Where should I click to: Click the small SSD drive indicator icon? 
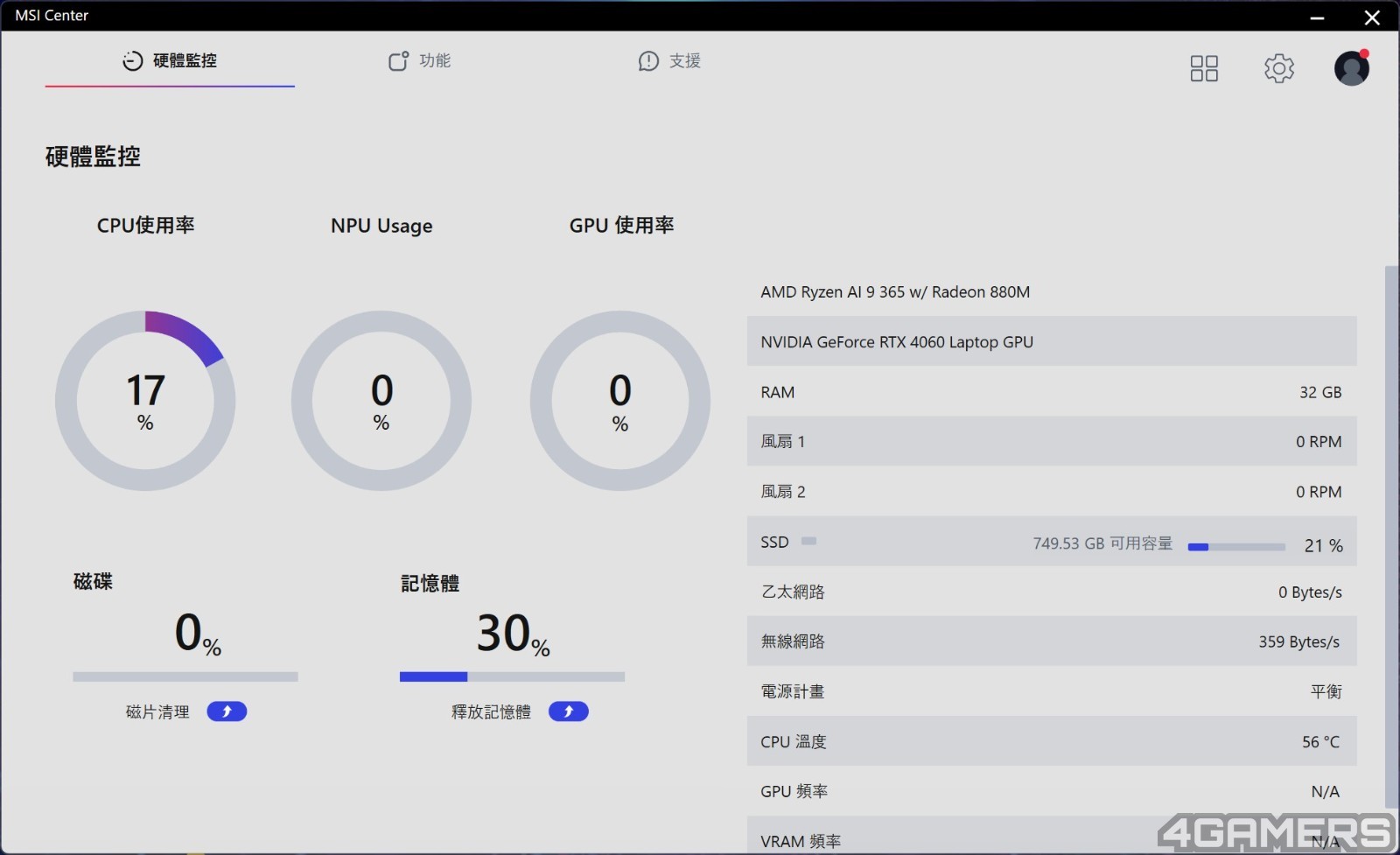[809, 541]
